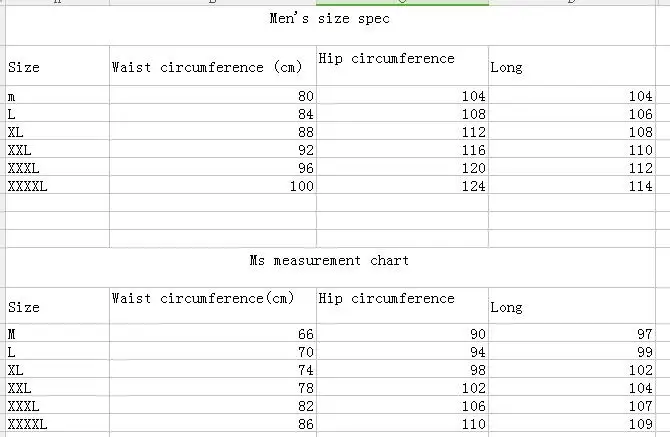
Task: Select waist value 78
Action: coord(213,387)
